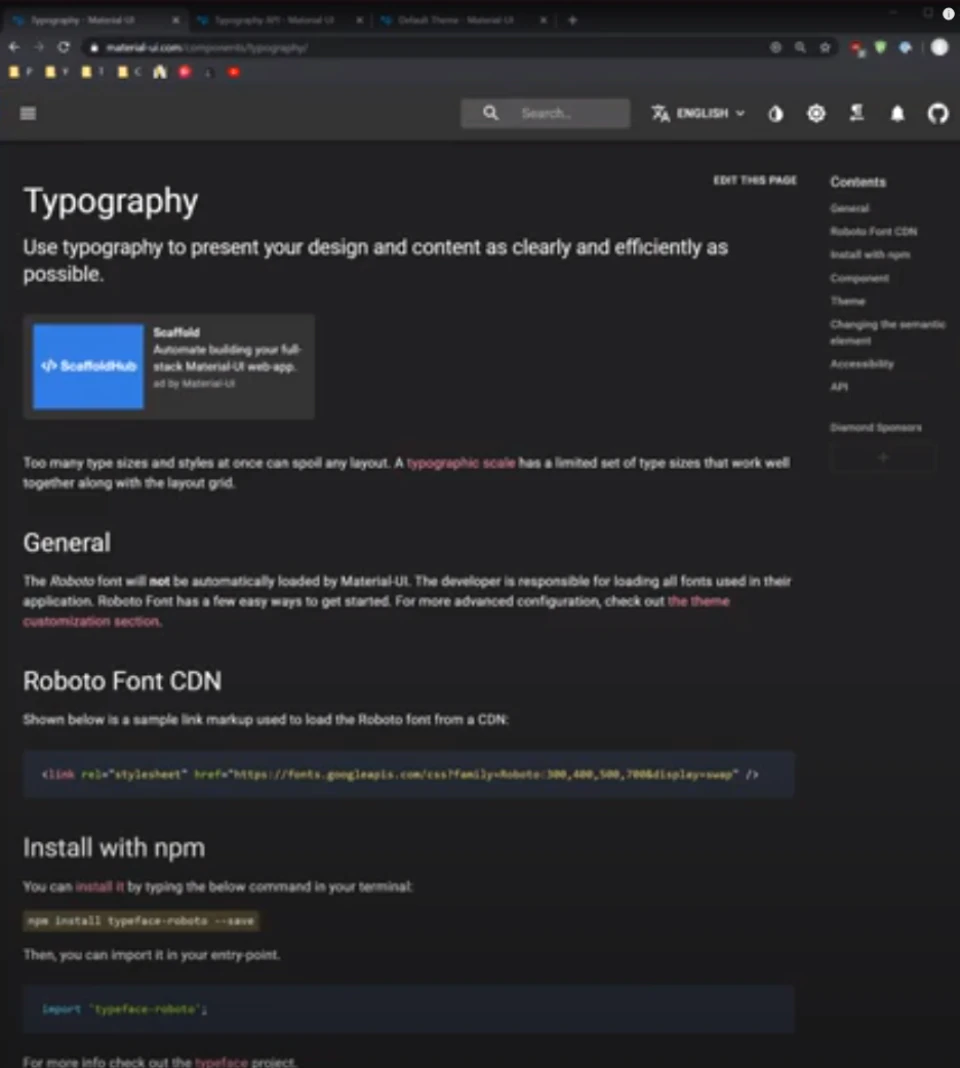Switch to the Default Theme tab
This screenshot has height=1068, width=960.
click(x=462, y=20)
